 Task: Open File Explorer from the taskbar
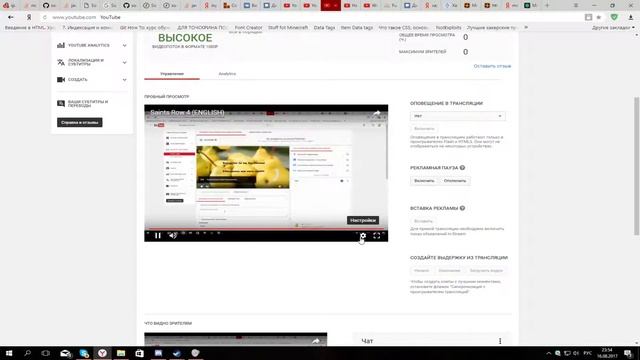point(121,353)
